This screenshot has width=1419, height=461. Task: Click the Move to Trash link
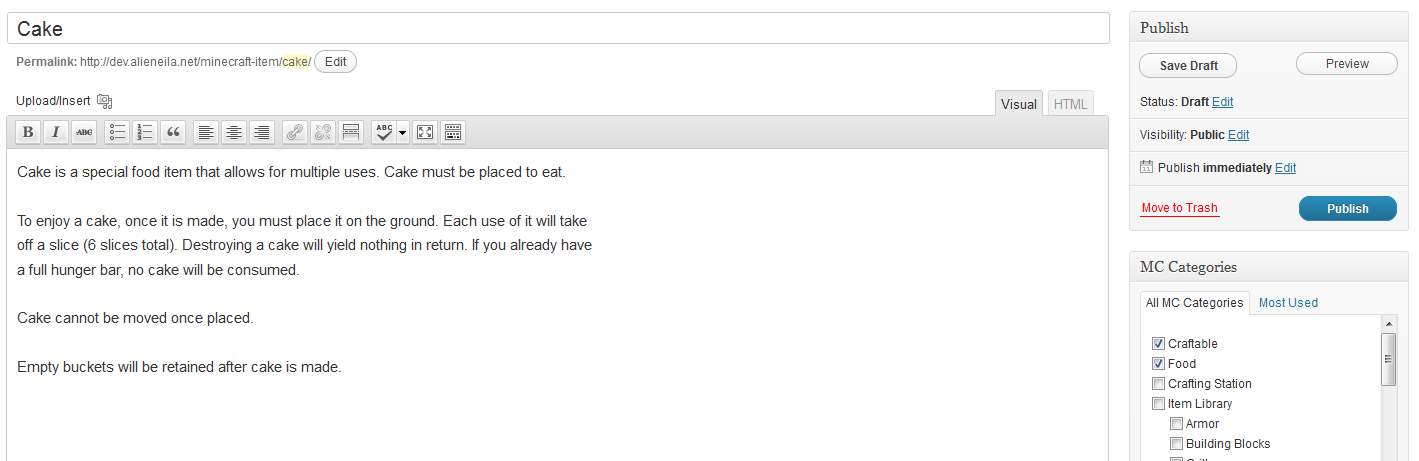[x=1180, y=208]
